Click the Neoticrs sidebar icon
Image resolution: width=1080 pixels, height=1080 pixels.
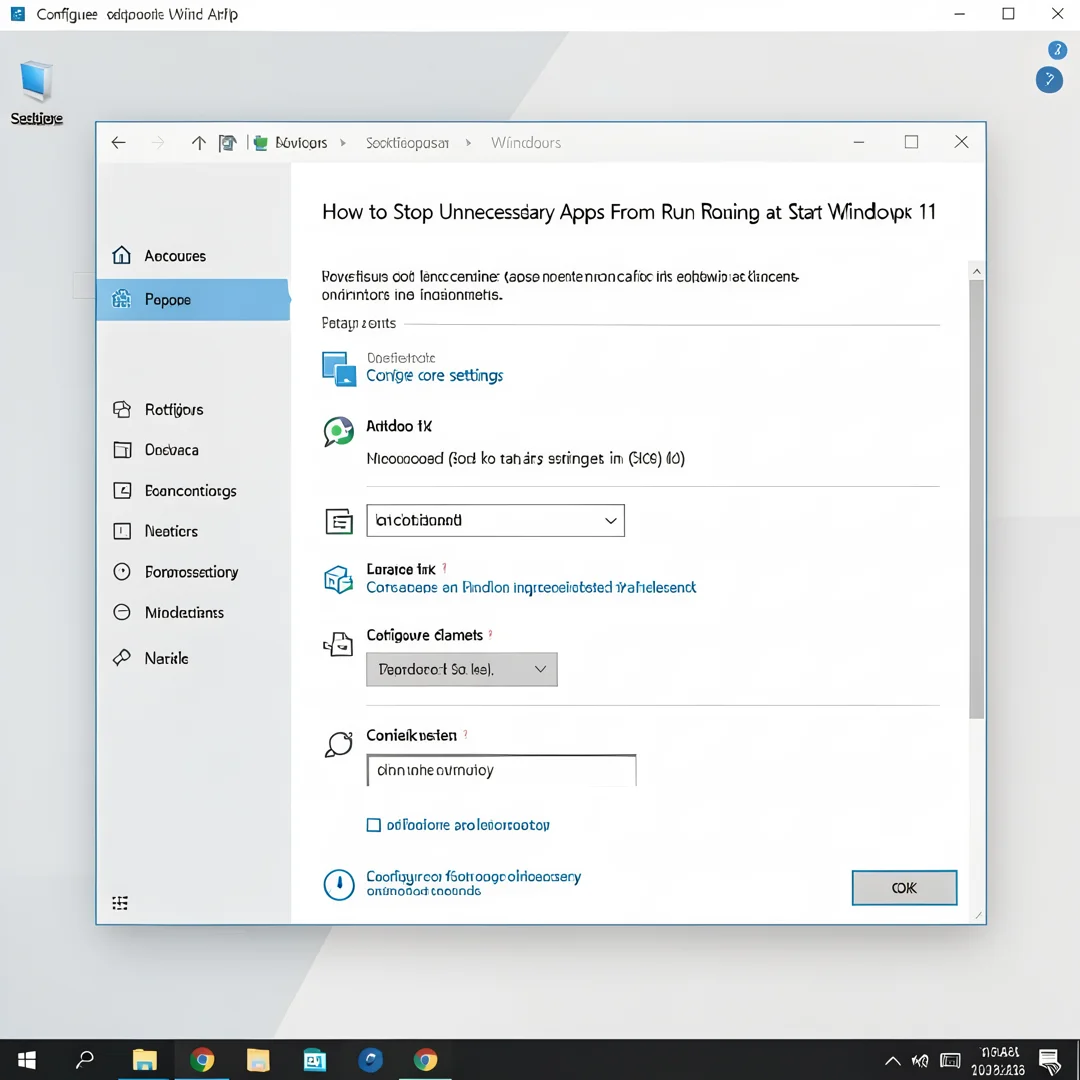pos(122,531)
